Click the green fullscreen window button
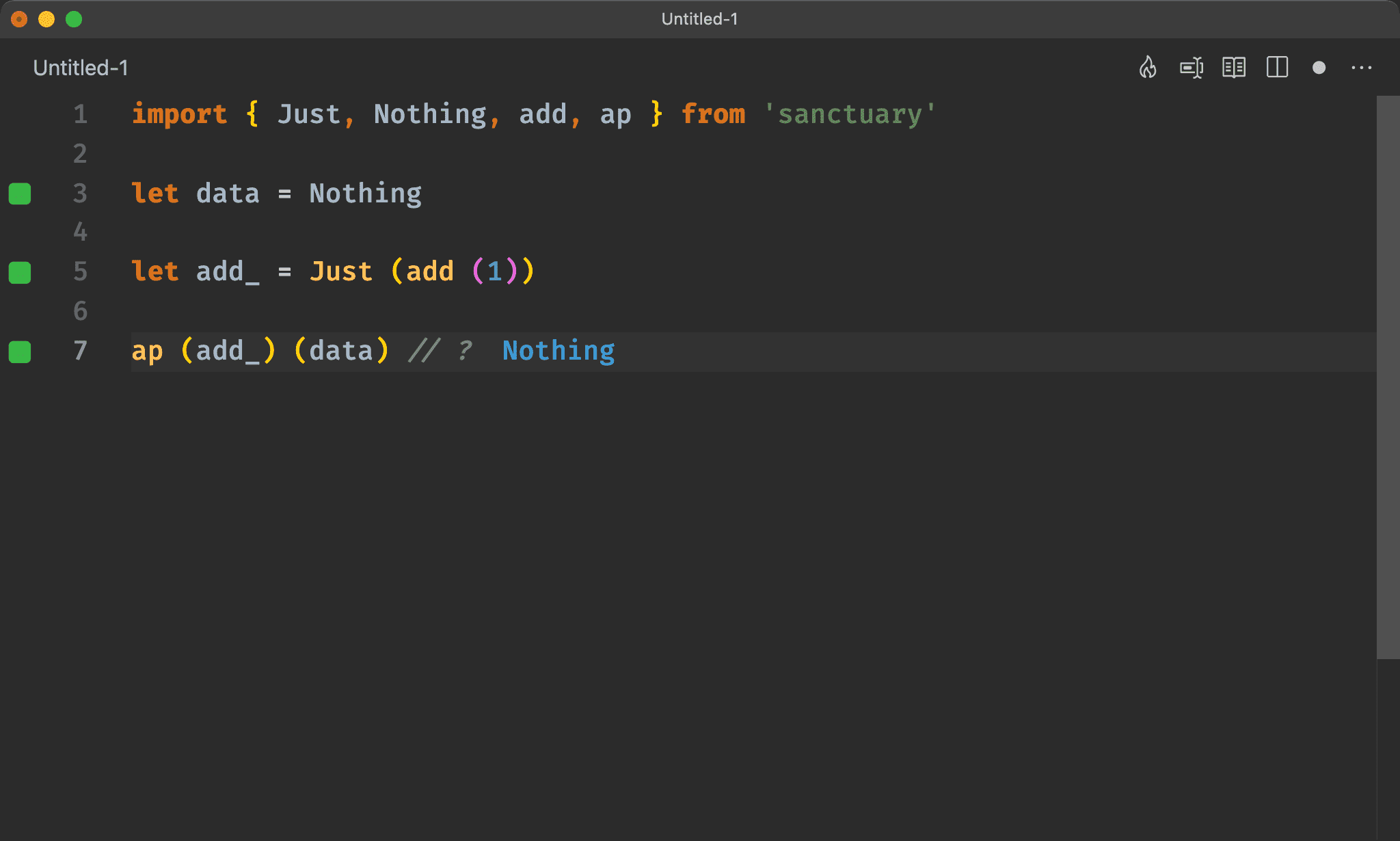Image resolution: width=1400 pixels, height=841 pixels. coord(74,19)
